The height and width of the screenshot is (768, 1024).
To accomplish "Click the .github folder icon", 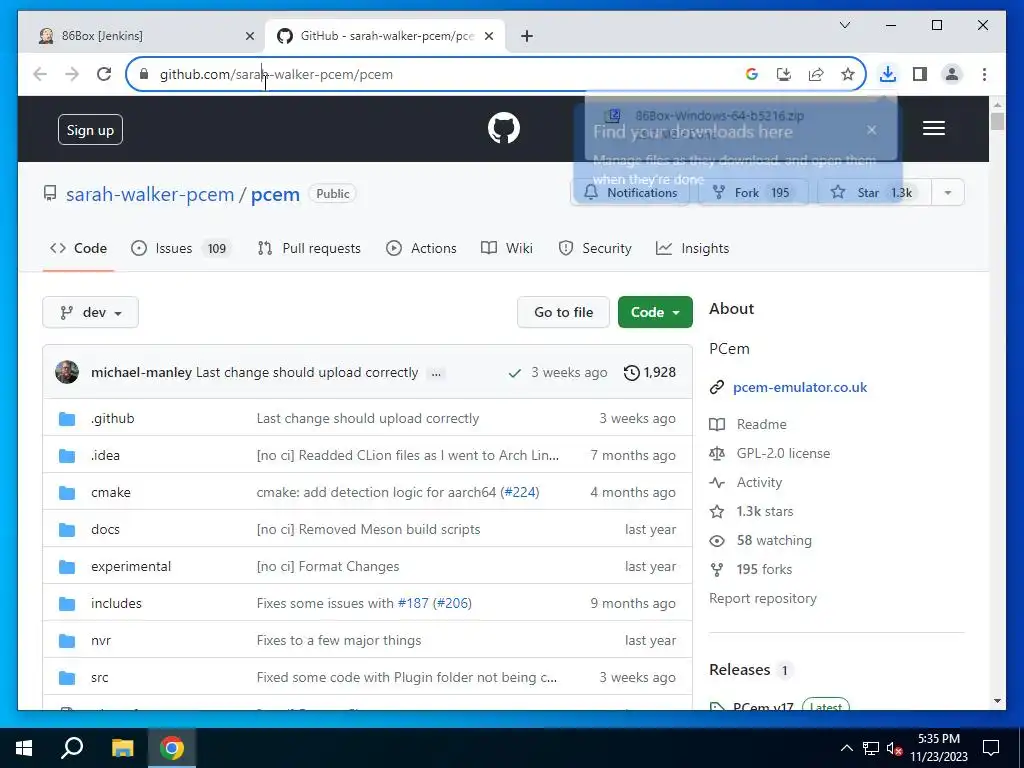I will (x=67, y=419).
